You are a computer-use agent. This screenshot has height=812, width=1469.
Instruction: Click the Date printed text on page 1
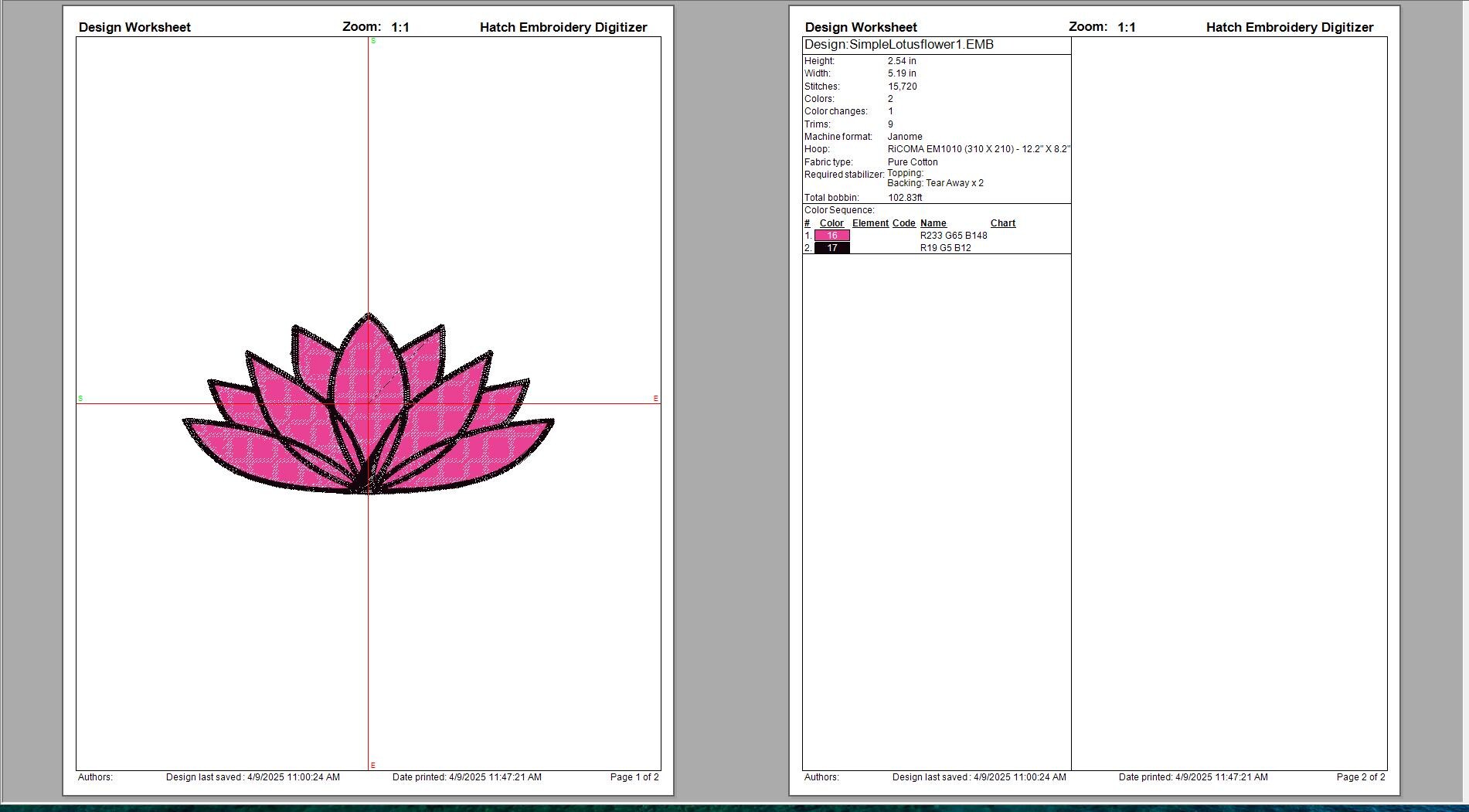467,777
